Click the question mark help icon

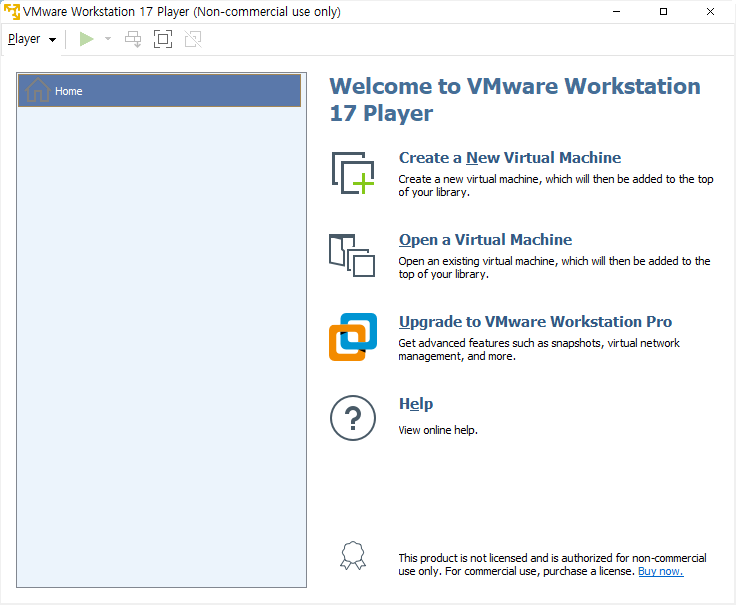tap(353, 418)
